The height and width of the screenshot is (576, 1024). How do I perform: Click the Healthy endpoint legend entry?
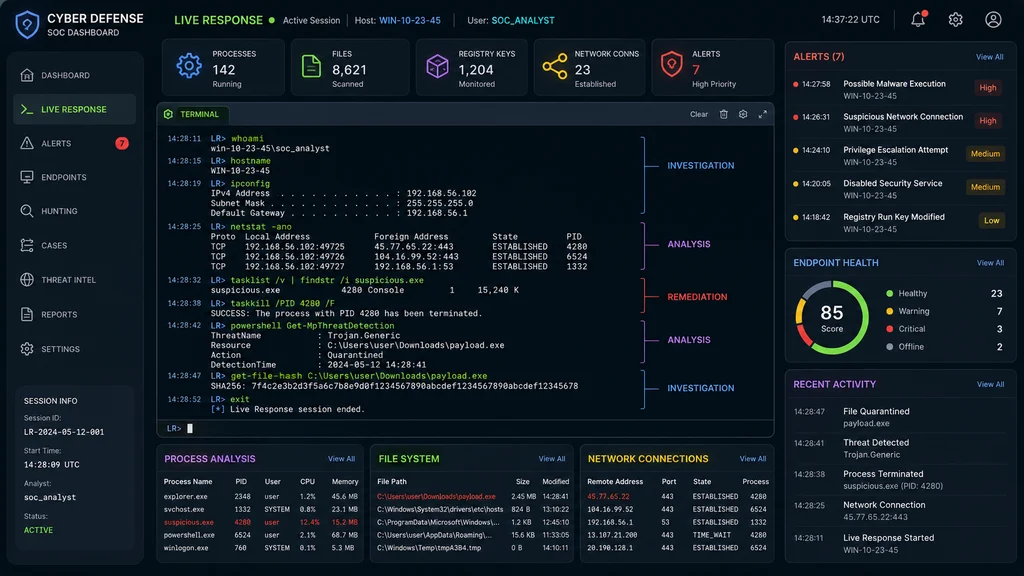click(x=944, y=294)
